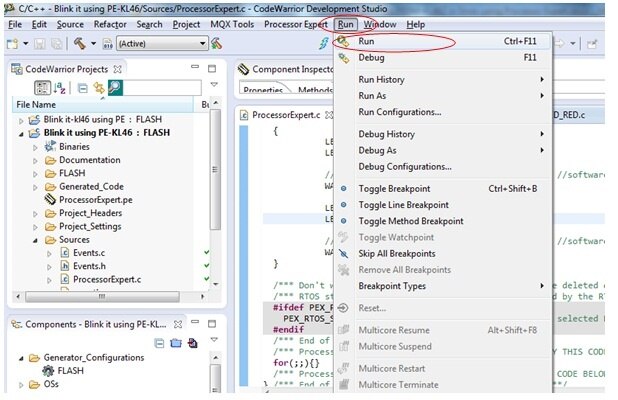Close the CodeWarrior Projects tab
The image size is (618, 400).
point(117,69)
